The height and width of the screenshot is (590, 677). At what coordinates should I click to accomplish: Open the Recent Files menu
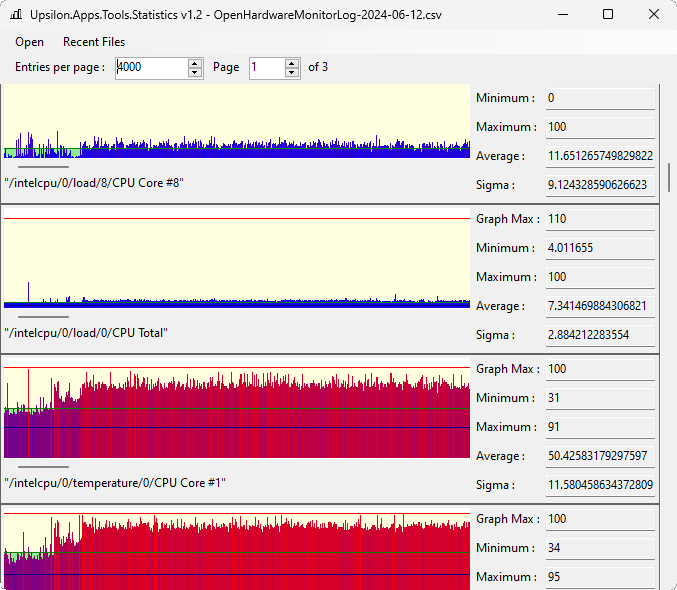(94, 42)
